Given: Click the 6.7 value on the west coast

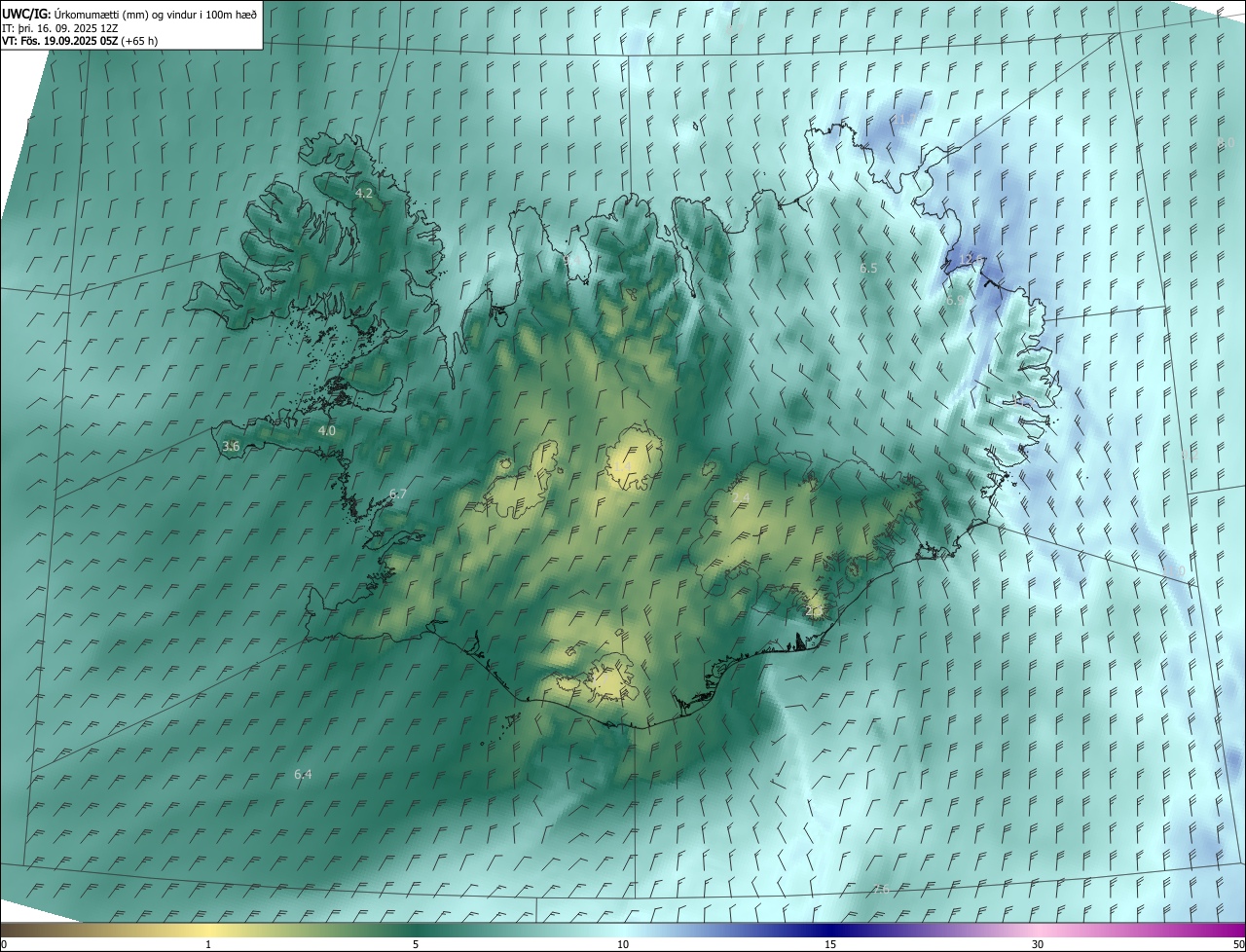Looking at the screenshot, I should coord(398,494).
